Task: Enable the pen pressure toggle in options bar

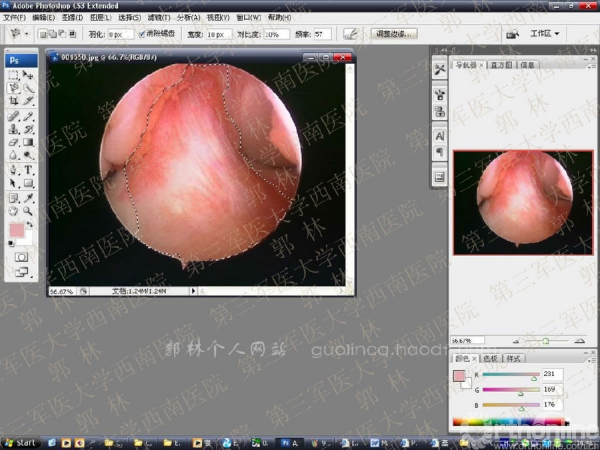Action: tap(349, 33)
